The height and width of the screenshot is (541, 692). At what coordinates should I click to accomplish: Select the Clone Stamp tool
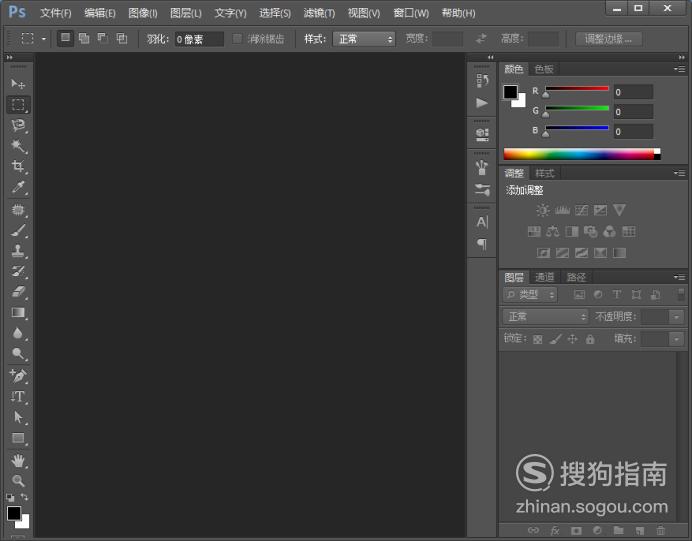pos(18,251)
